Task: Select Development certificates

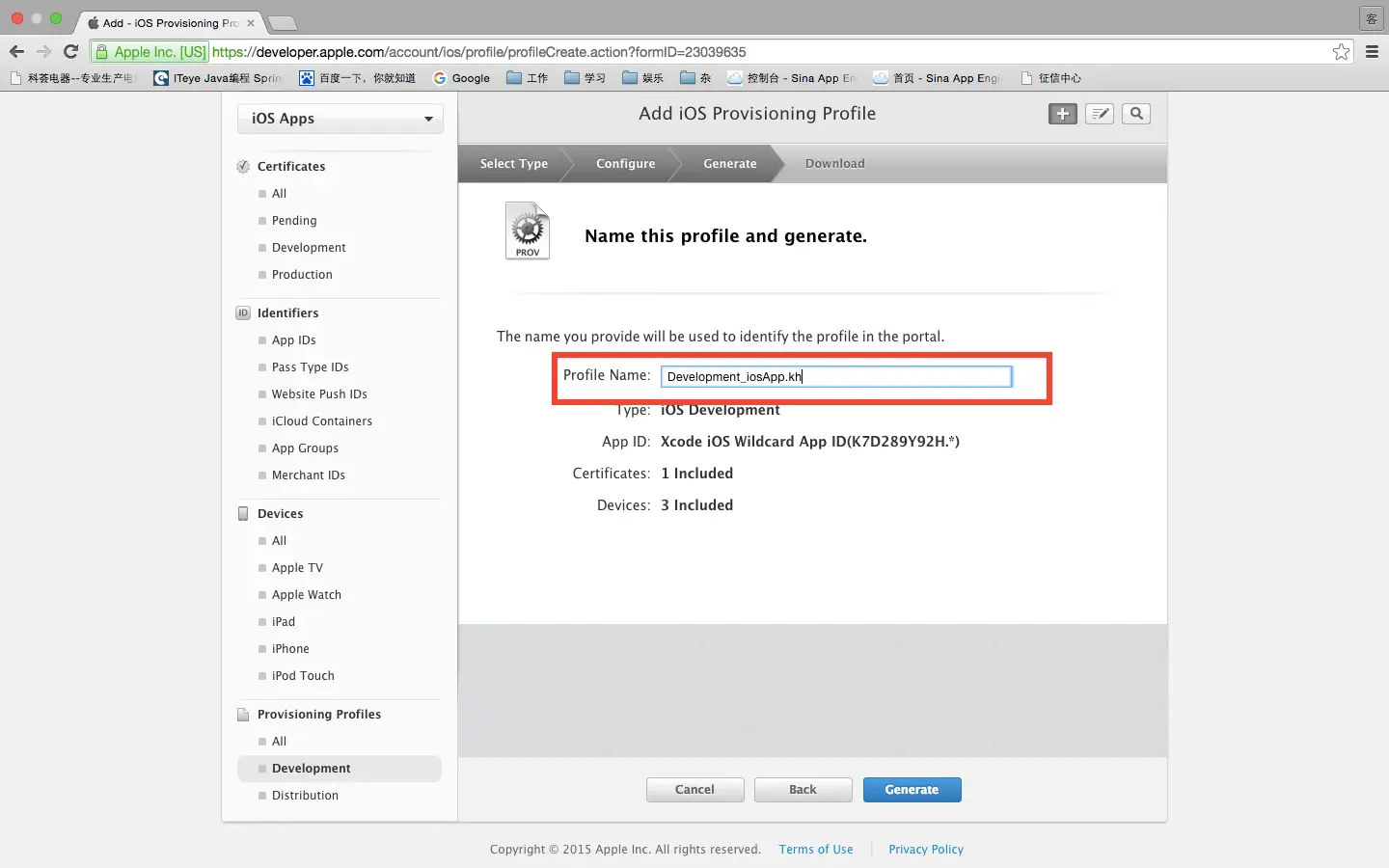Action: tap(309, 248)
